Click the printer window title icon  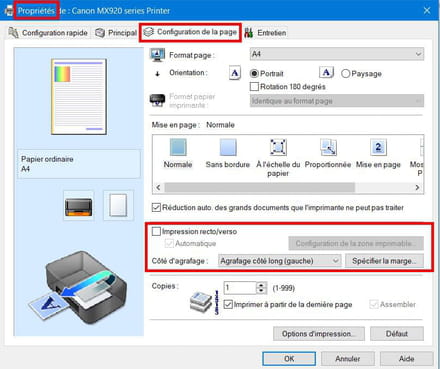tap(8, 10)
